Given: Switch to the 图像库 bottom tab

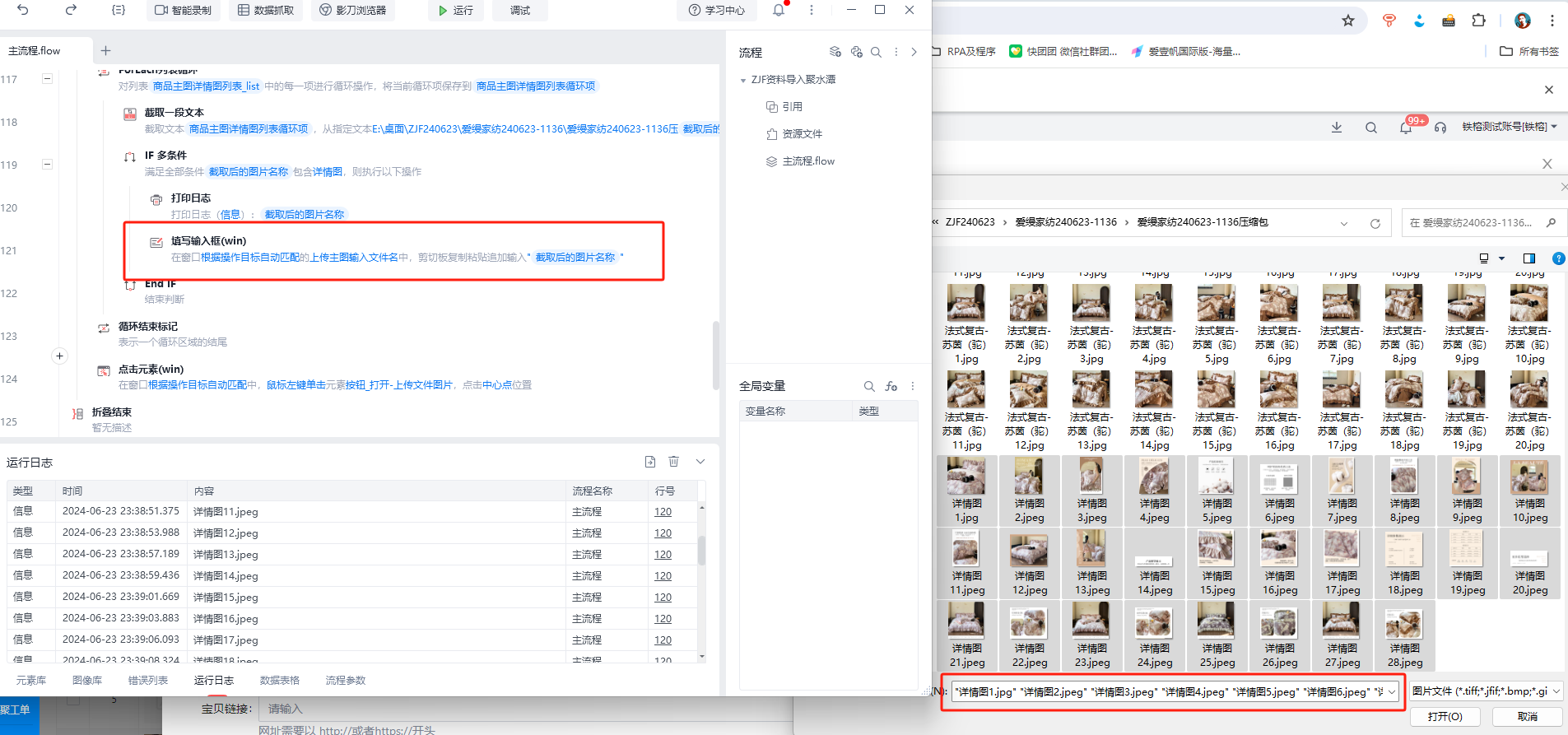Looking at the screenshot, I should pos(87,681).
